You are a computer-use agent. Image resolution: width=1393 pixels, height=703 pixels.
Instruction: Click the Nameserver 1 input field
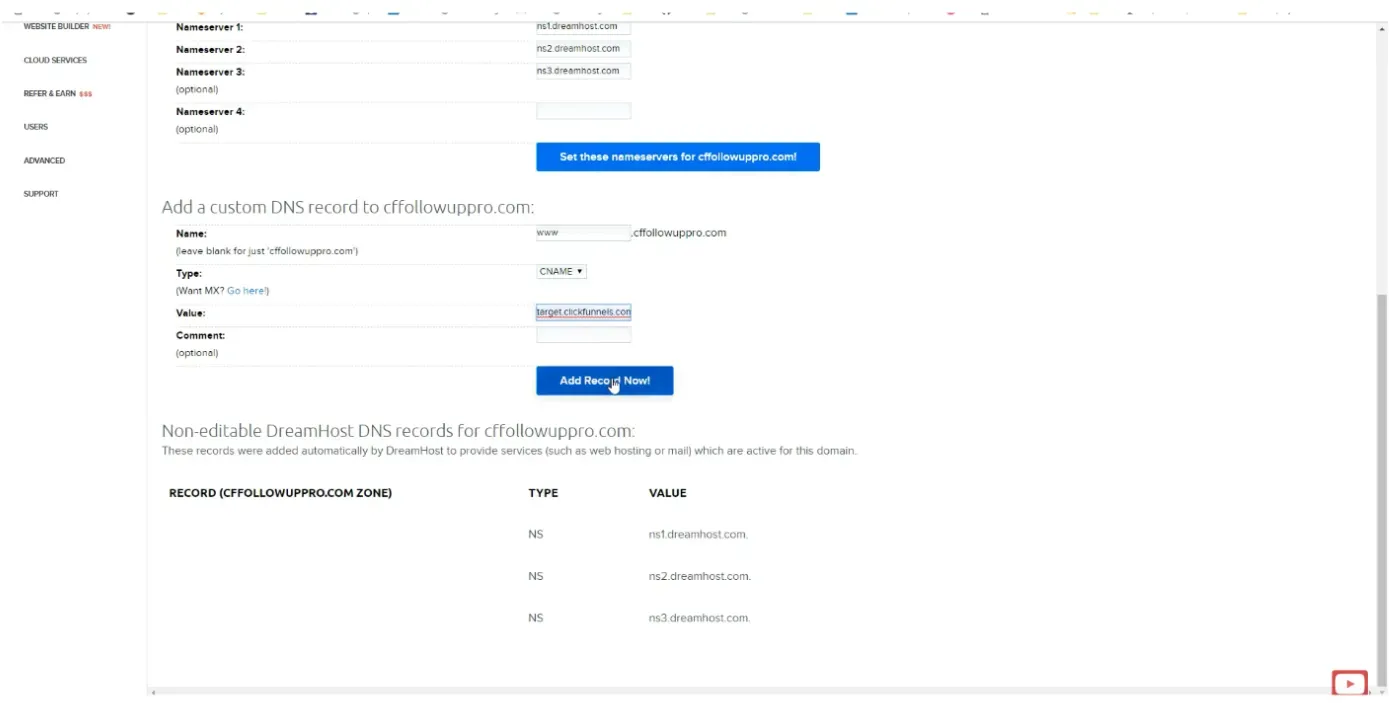click(x=583, y=27)
